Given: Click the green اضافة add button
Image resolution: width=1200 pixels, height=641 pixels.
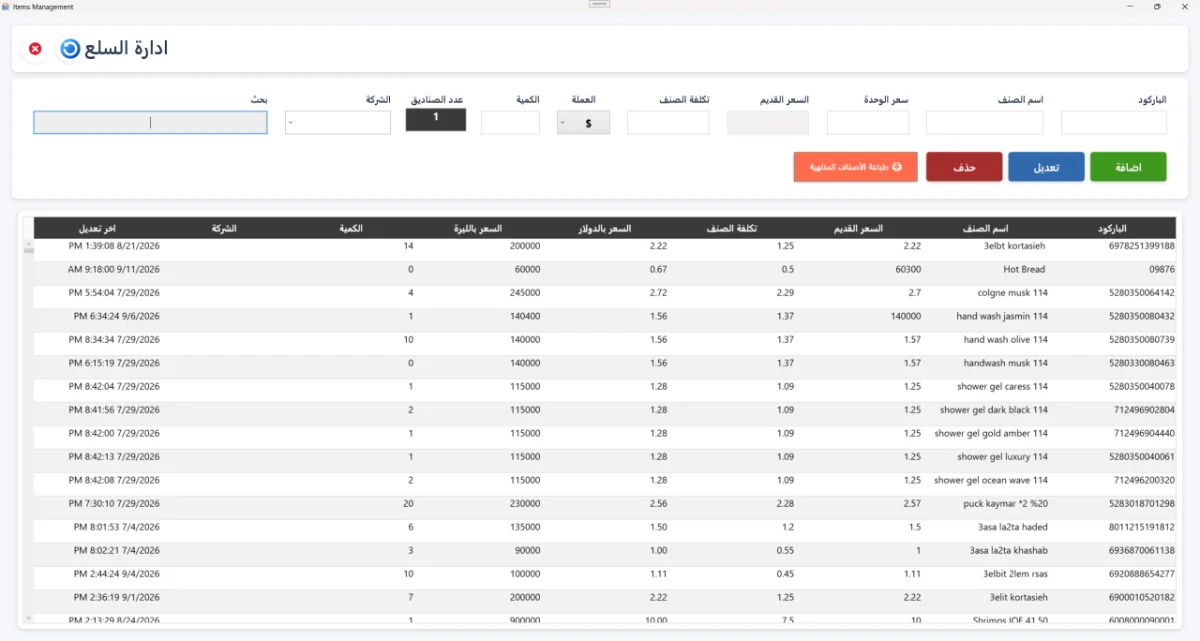Looking at the screenshot, I should [1128, 167].
